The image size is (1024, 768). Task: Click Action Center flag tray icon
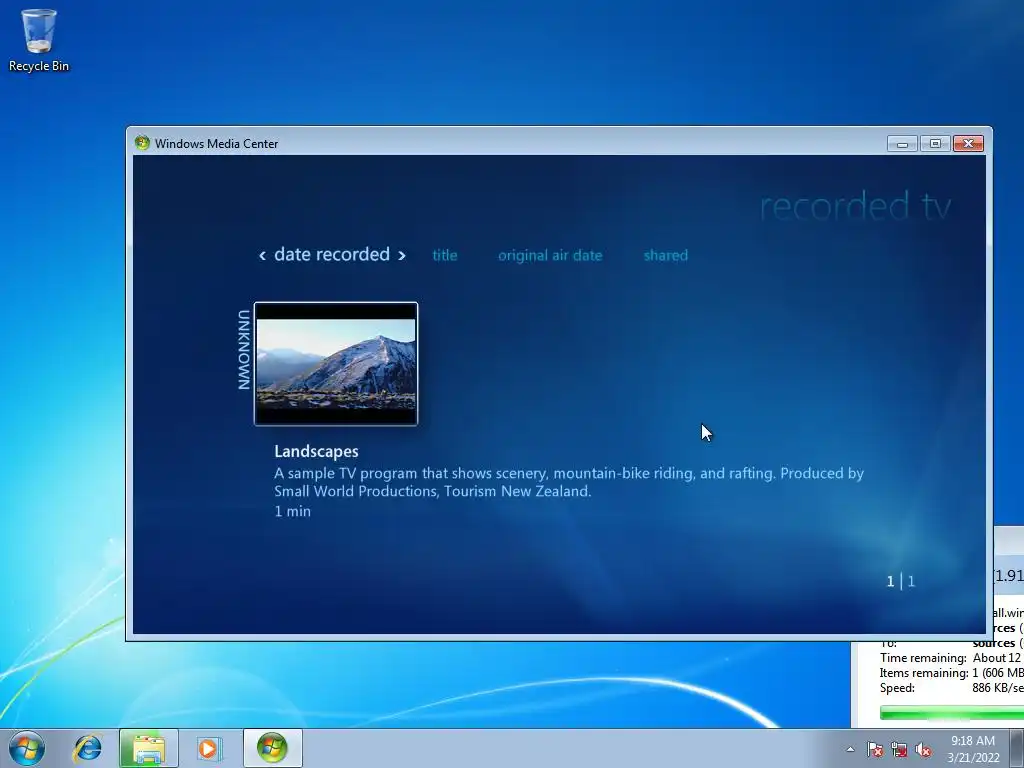coord(874,749)
